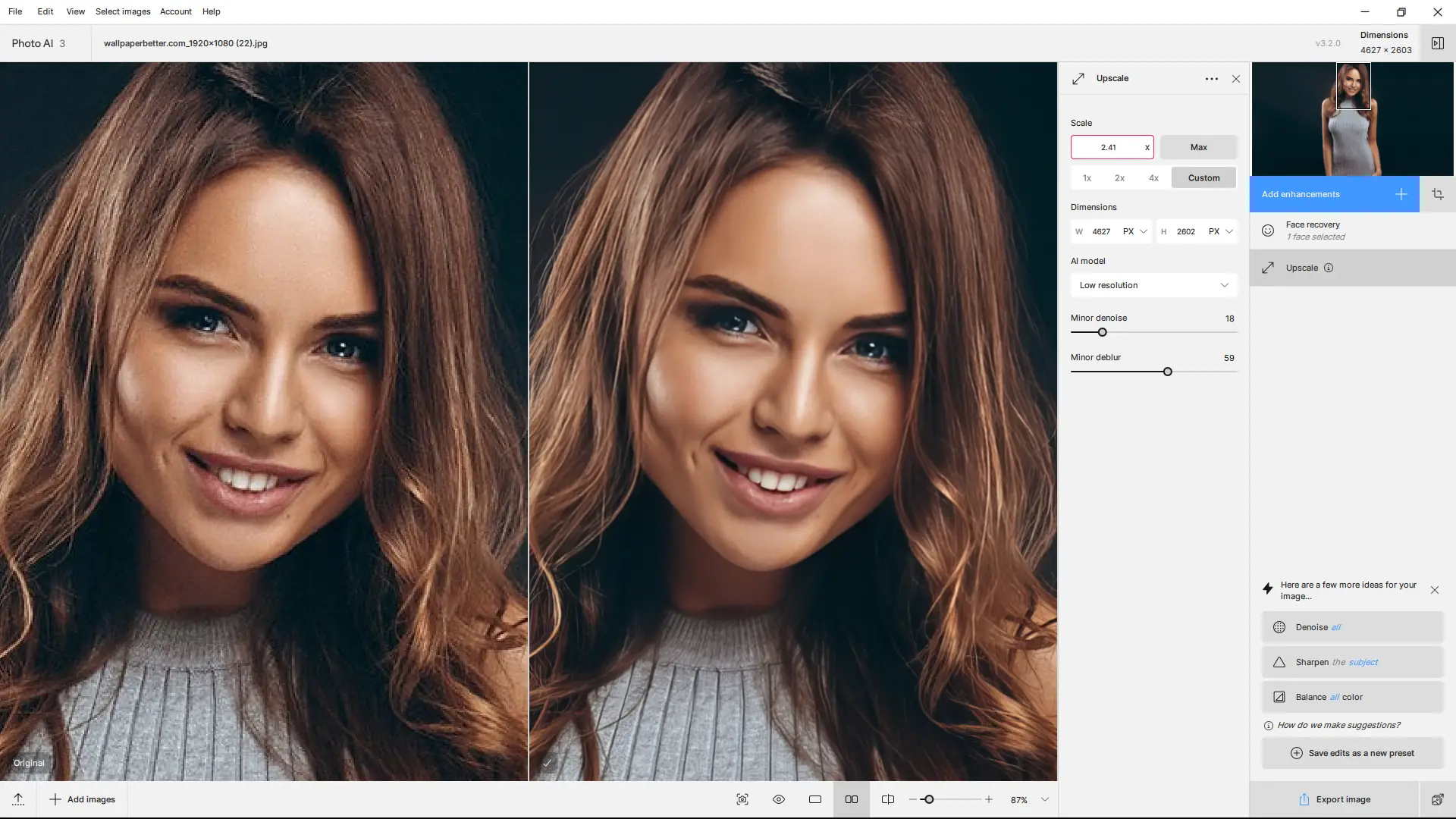Adjust the Minor deblur slider handle

coord(1167,372)
